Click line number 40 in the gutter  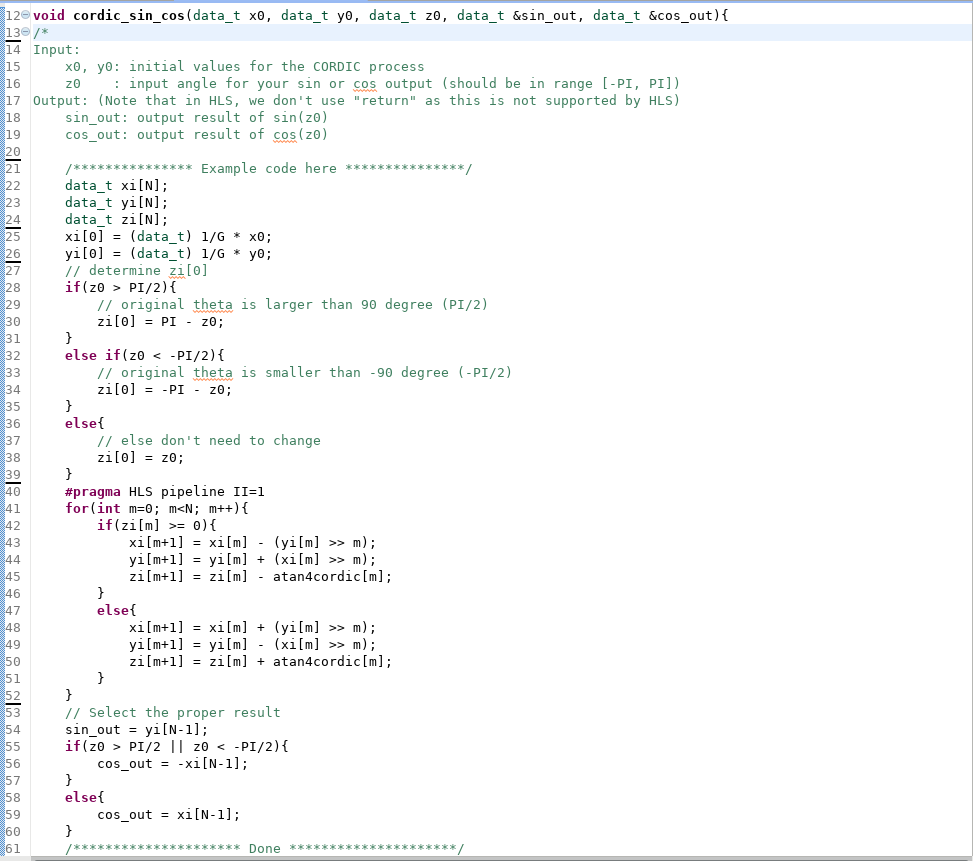point(14,491)
